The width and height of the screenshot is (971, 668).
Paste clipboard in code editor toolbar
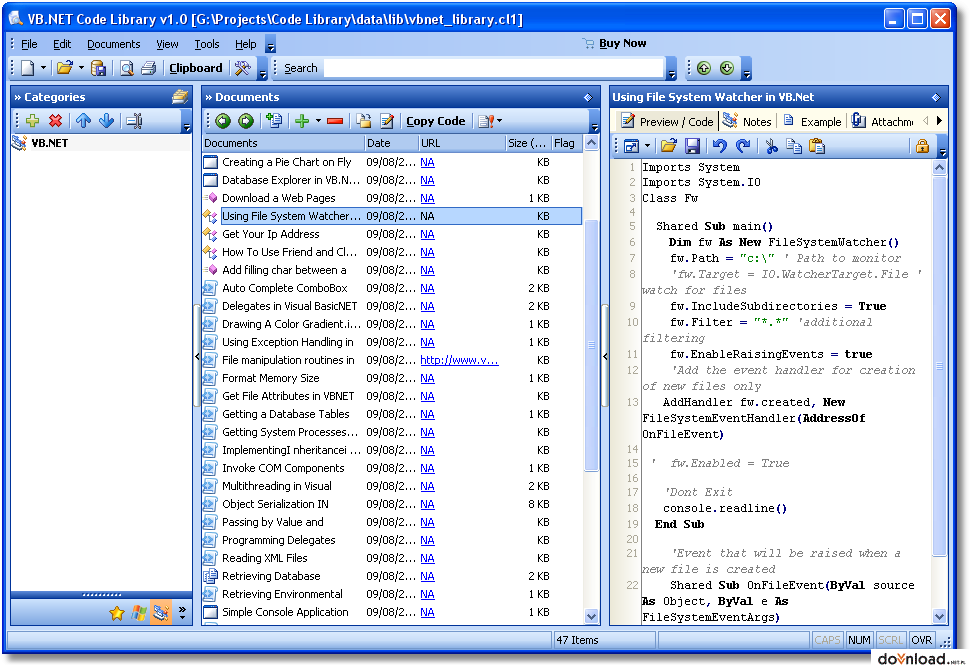[817, 147]
